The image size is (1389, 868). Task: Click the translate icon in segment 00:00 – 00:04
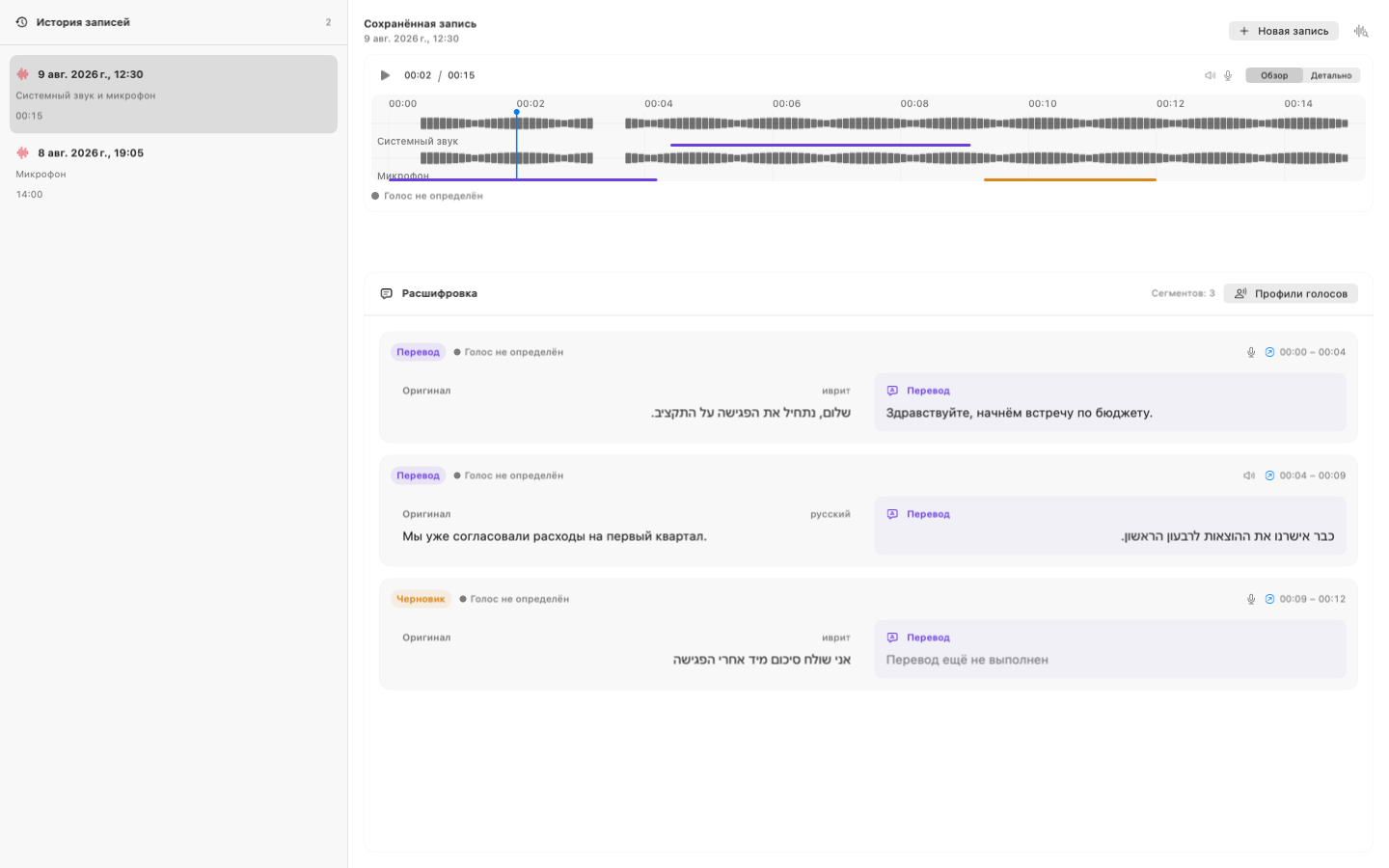(892, 391)
